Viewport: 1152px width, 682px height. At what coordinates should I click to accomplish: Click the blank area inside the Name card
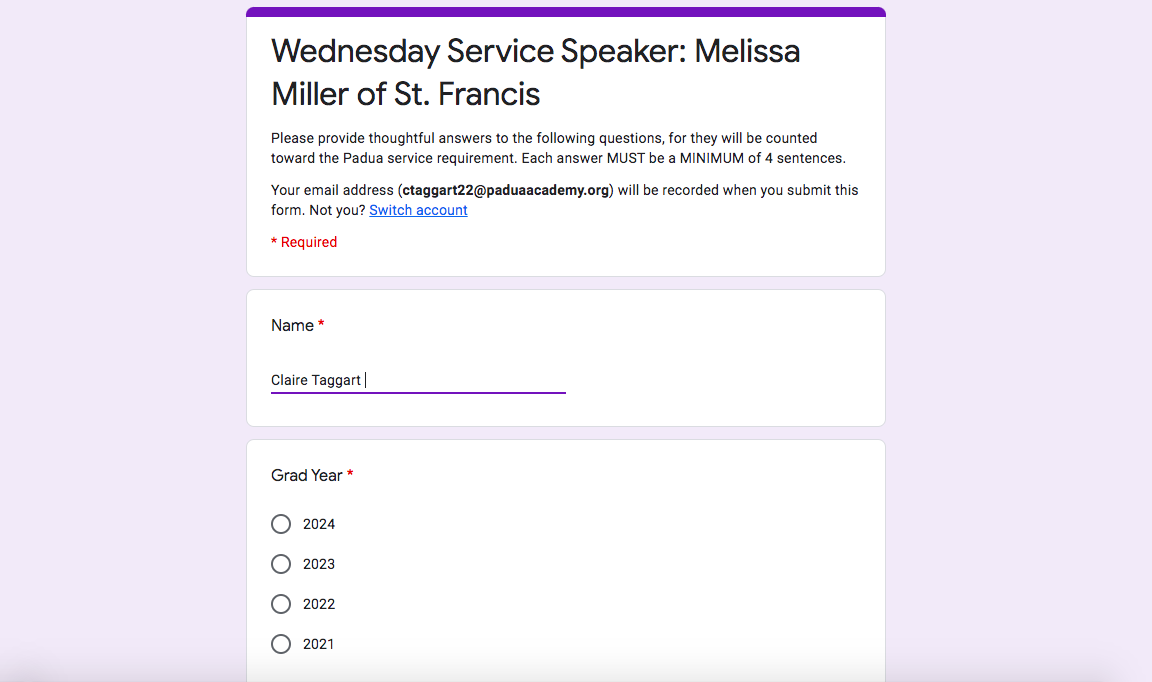(720, 360)
